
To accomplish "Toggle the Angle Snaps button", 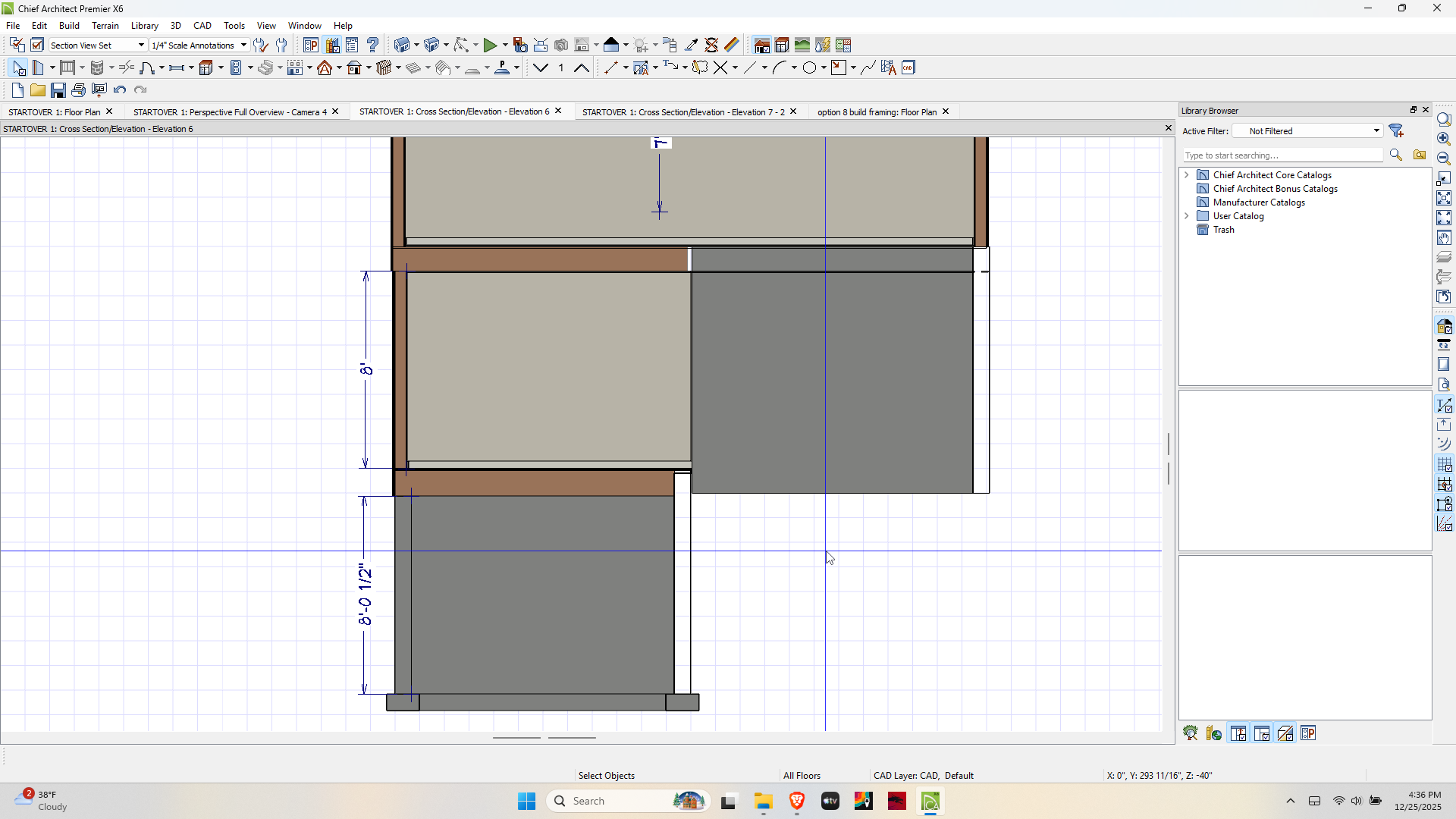I will (1444, 524).
